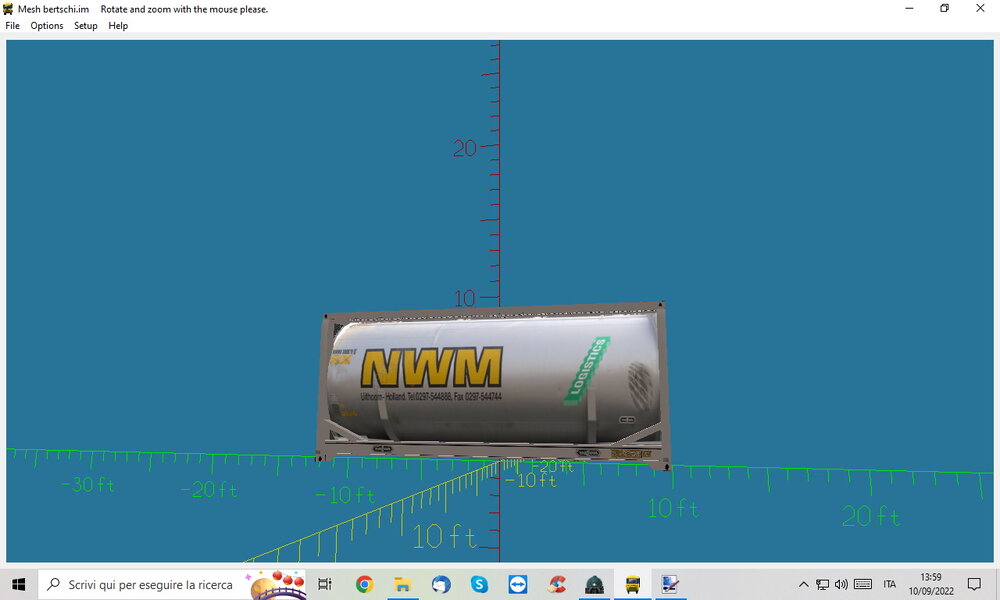Open Task View in taskbar

coord(325,584)
